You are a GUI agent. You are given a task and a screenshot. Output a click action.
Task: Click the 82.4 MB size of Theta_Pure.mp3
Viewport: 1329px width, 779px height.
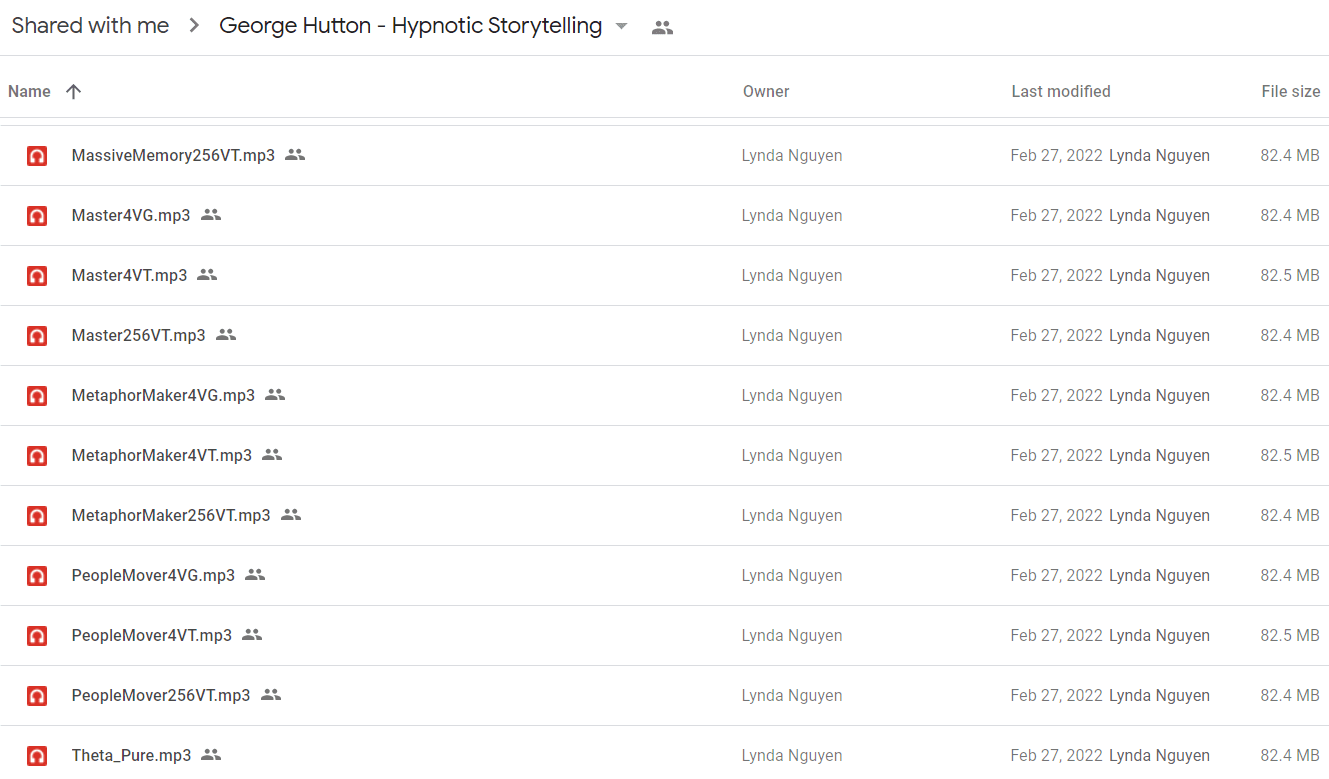1290,756
